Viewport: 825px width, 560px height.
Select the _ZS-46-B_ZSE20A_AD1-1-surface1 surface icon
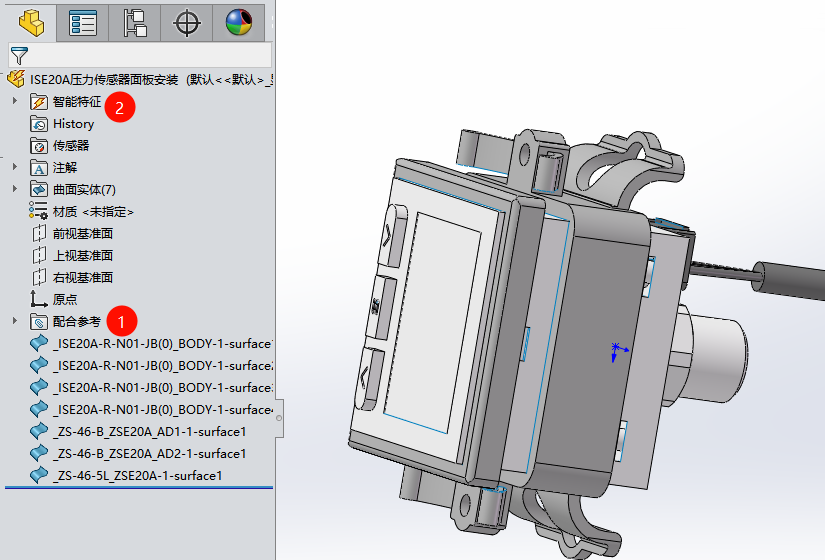click(x=39, y=431)
